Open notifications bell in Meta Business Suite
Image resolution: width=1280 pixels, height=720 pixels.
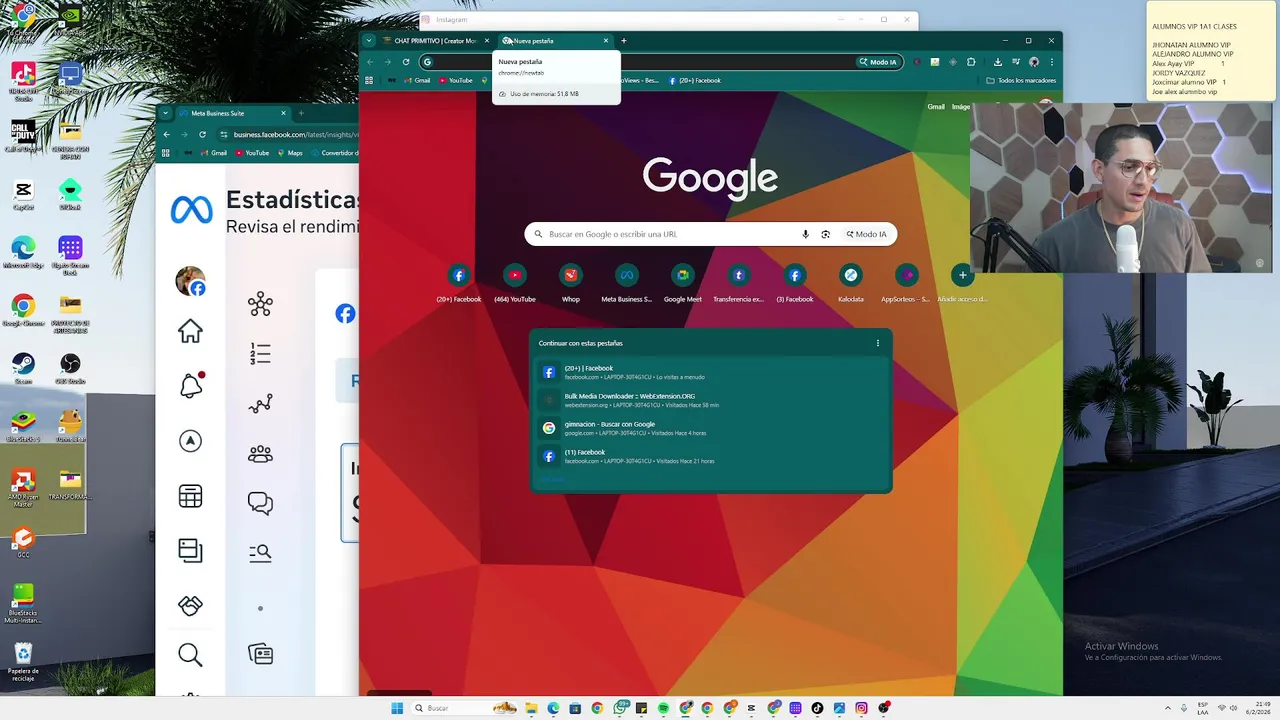[x=191, y=385]
